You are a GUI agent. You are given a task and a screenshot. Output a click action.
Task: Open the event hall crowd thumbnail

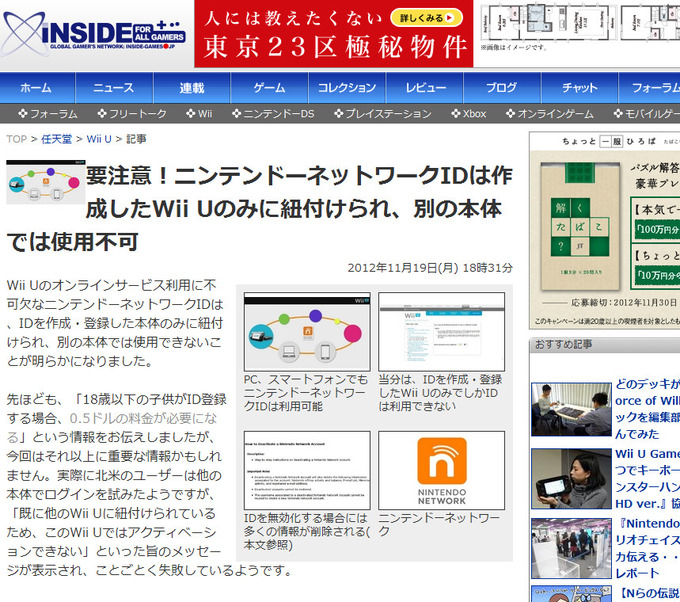coord(571,548)
